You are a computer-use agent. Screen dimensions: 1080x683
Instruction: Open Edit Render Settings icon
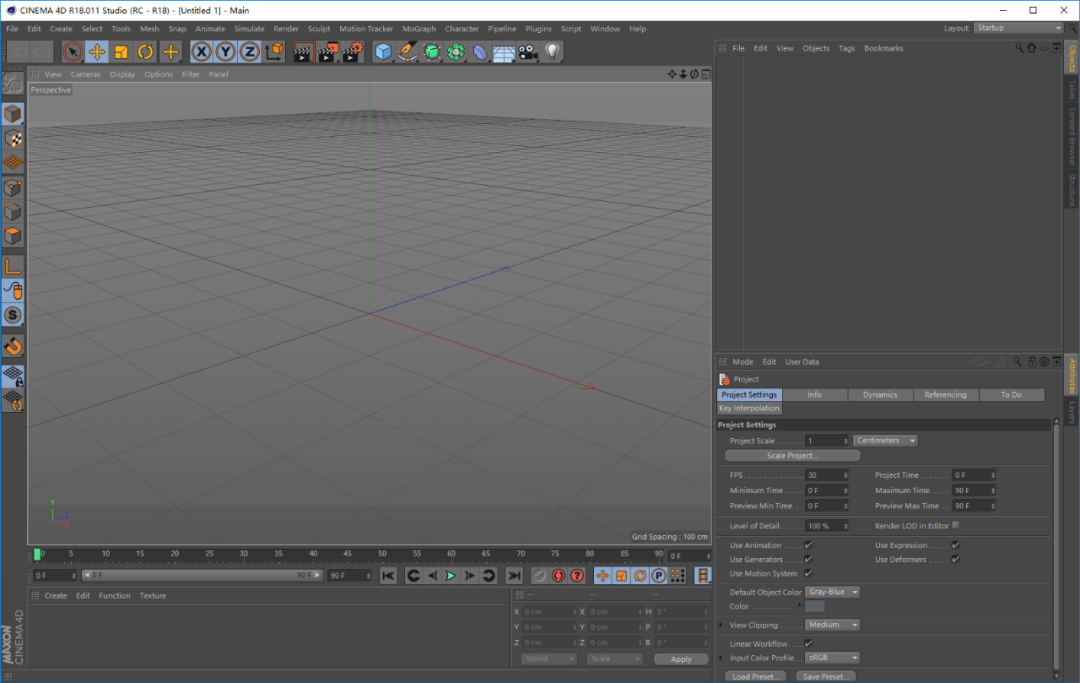[353, 52]
